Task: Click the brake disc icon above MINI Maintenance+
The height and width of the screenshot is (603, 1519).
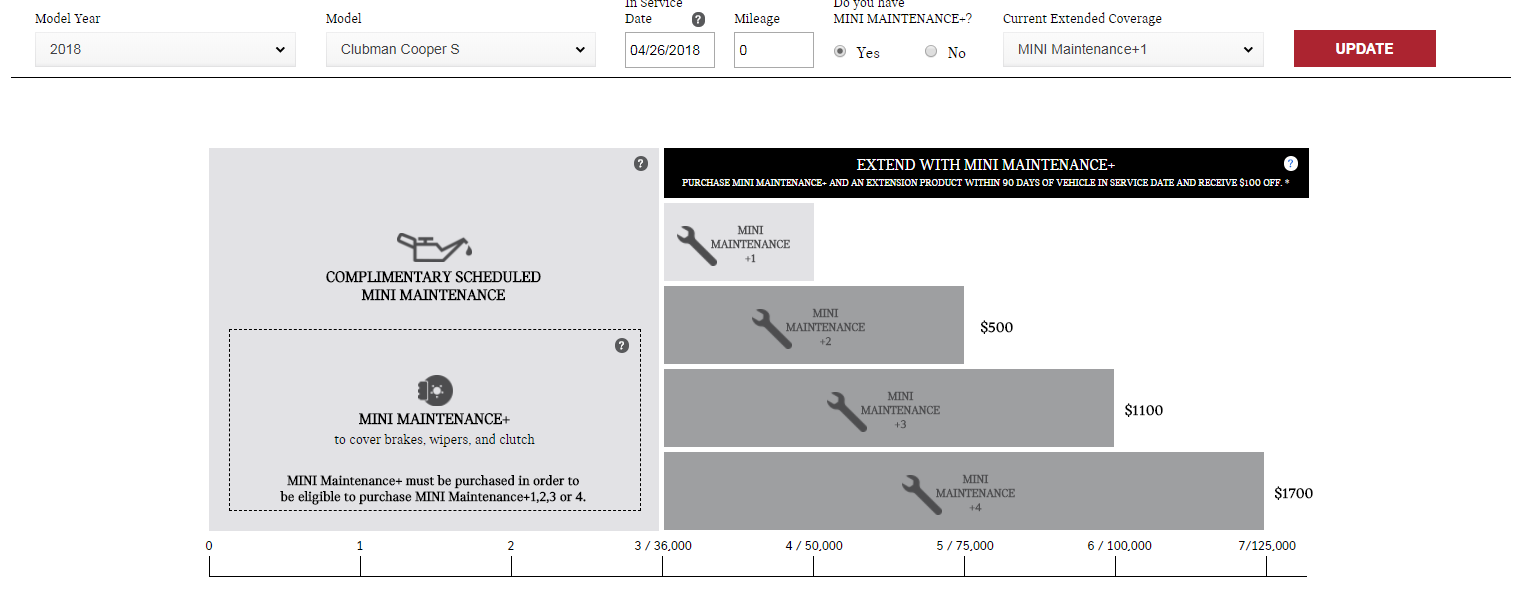Action: (434, 390)
